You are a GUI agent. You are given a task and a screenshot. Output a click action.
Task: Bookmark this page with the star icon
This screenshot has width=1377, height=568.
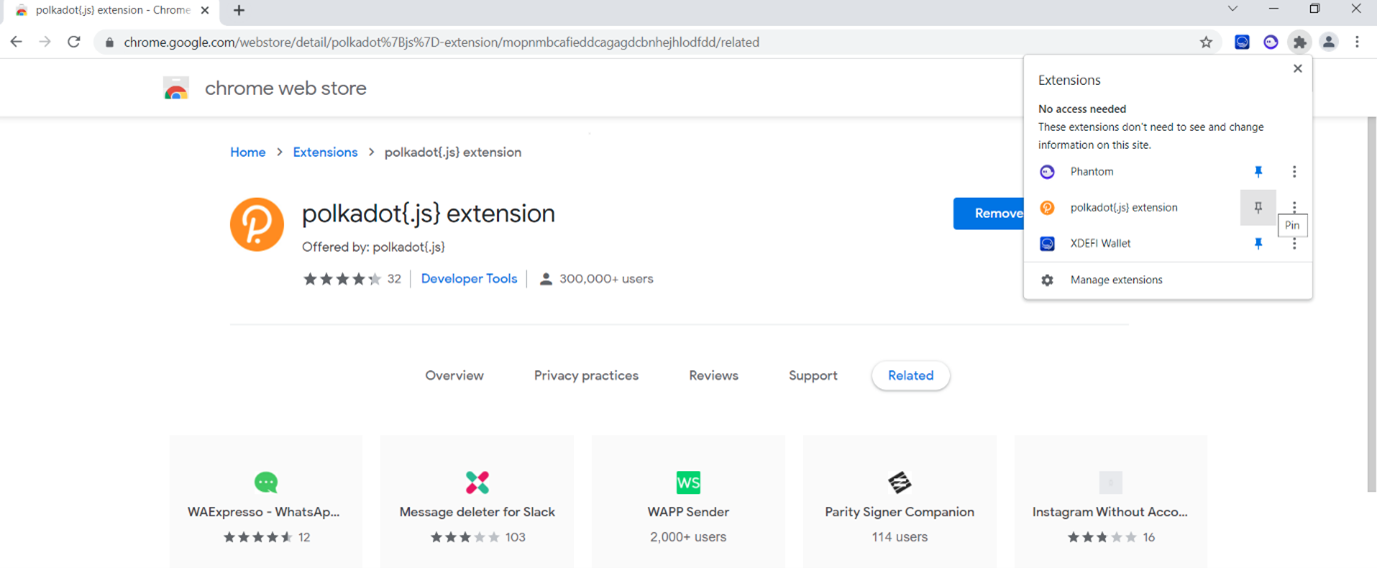[x=1206, y=42]
